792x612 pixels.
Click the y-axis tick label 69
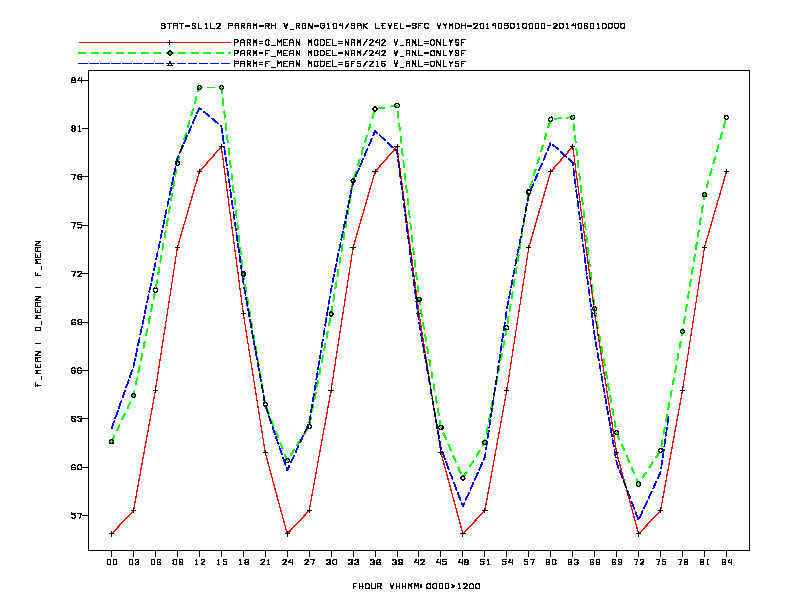point(76,322)
